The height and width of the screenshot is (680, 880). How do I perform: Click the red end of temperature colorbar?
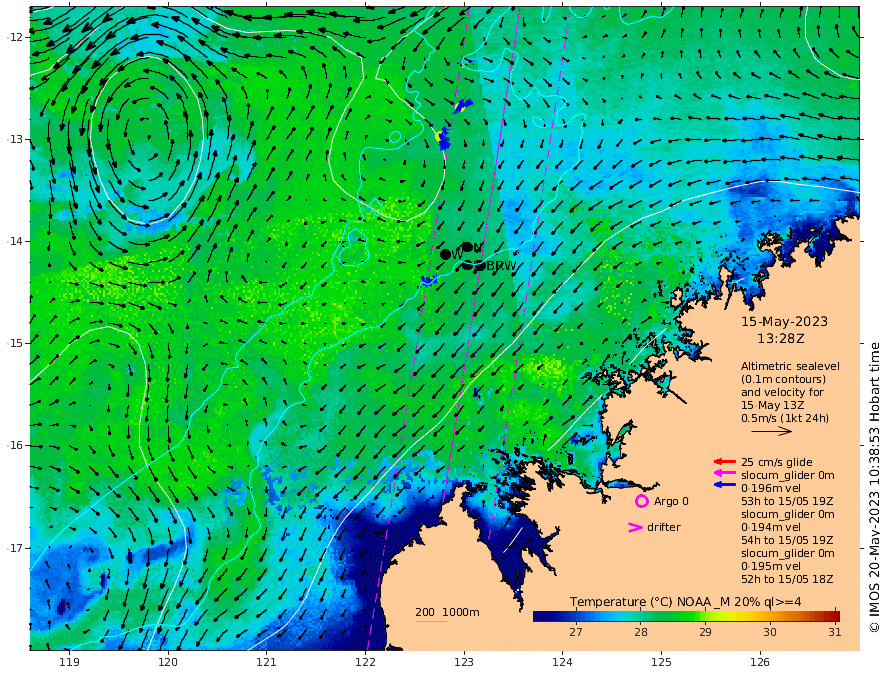pyautogui.click(x=834, y=616)
